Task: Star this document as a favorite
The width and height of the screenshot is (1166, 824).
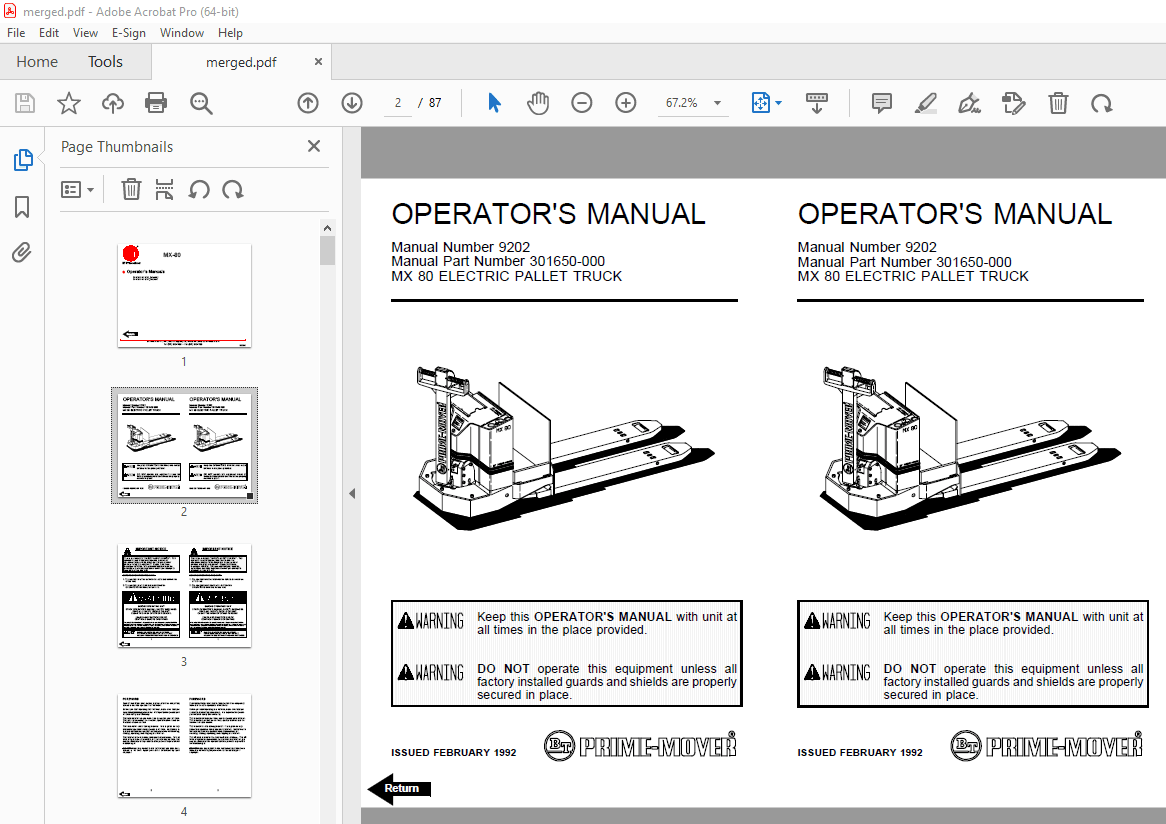Action: [x=68, y=102]
